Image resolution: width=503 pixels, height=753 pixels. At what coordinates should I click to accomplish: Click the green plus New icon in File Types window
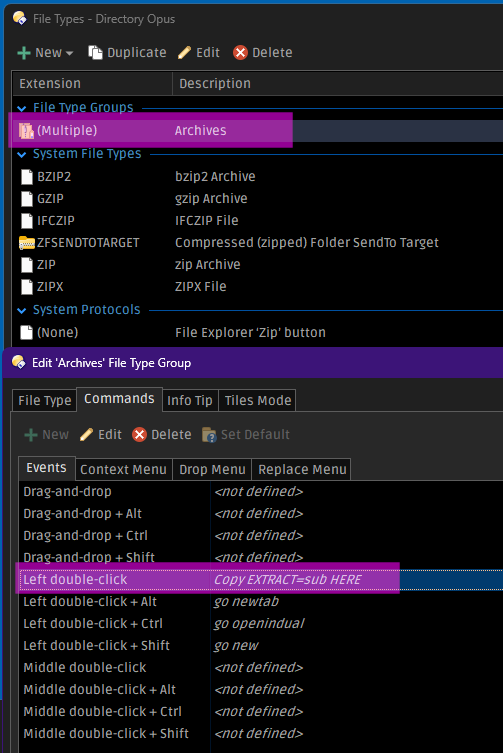24,53
